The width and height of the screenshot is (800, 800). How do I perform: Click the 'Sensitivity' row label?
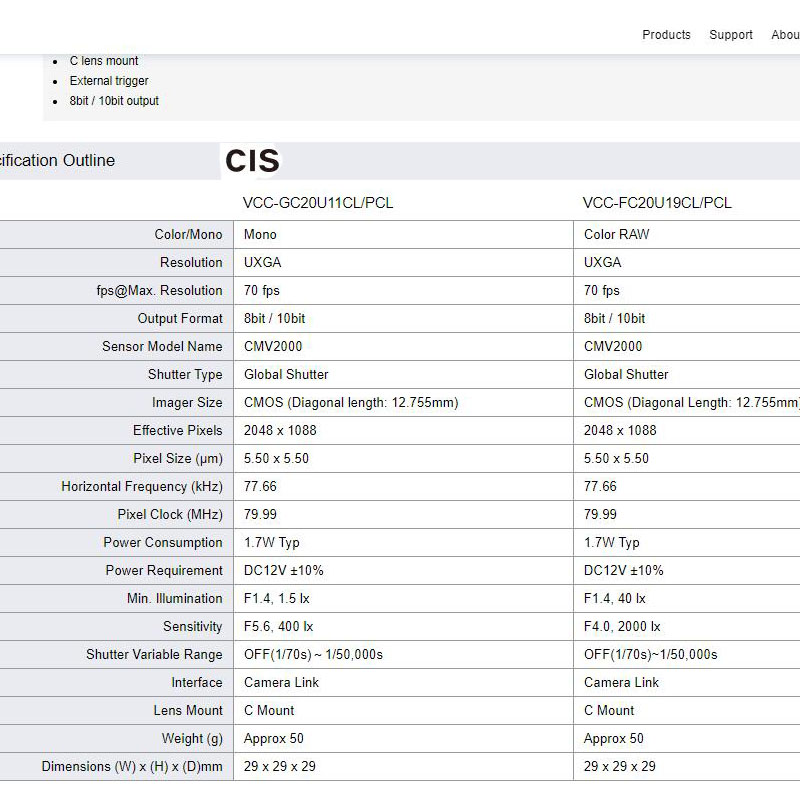point(192,627)
